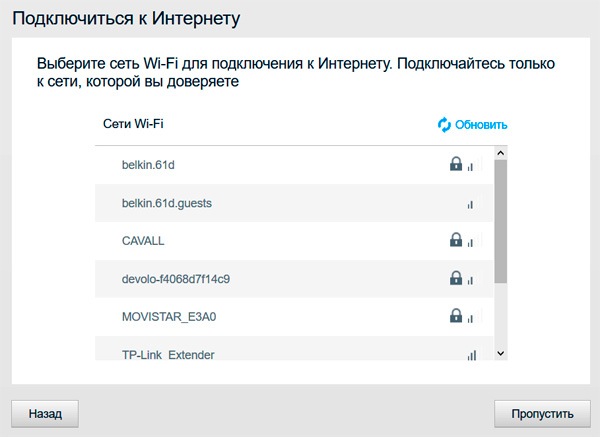The image size is (600, 437).
Task: Click signal strength icon for belkin.61d.guests
Action: point(470,204)
